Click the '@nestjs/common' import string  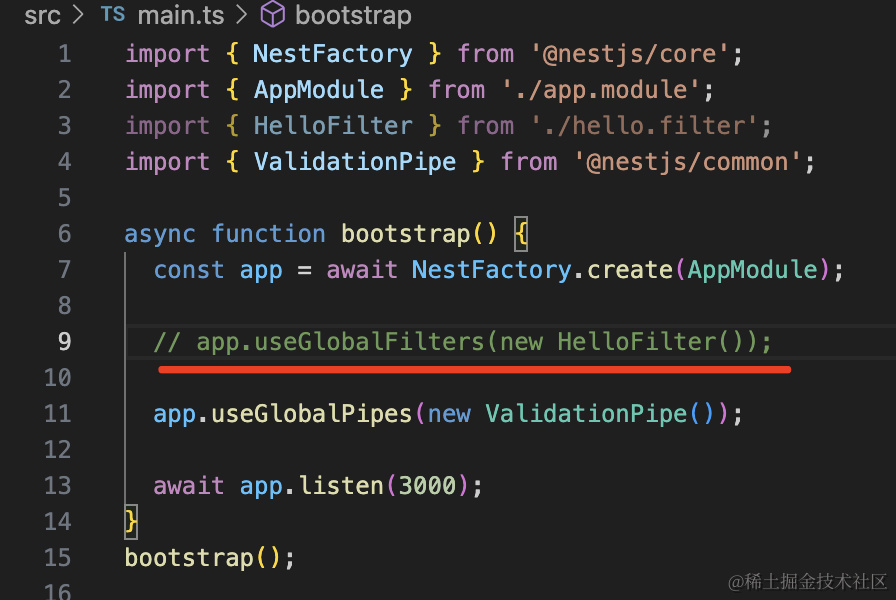pyautogui.click(x=694, y=162)
